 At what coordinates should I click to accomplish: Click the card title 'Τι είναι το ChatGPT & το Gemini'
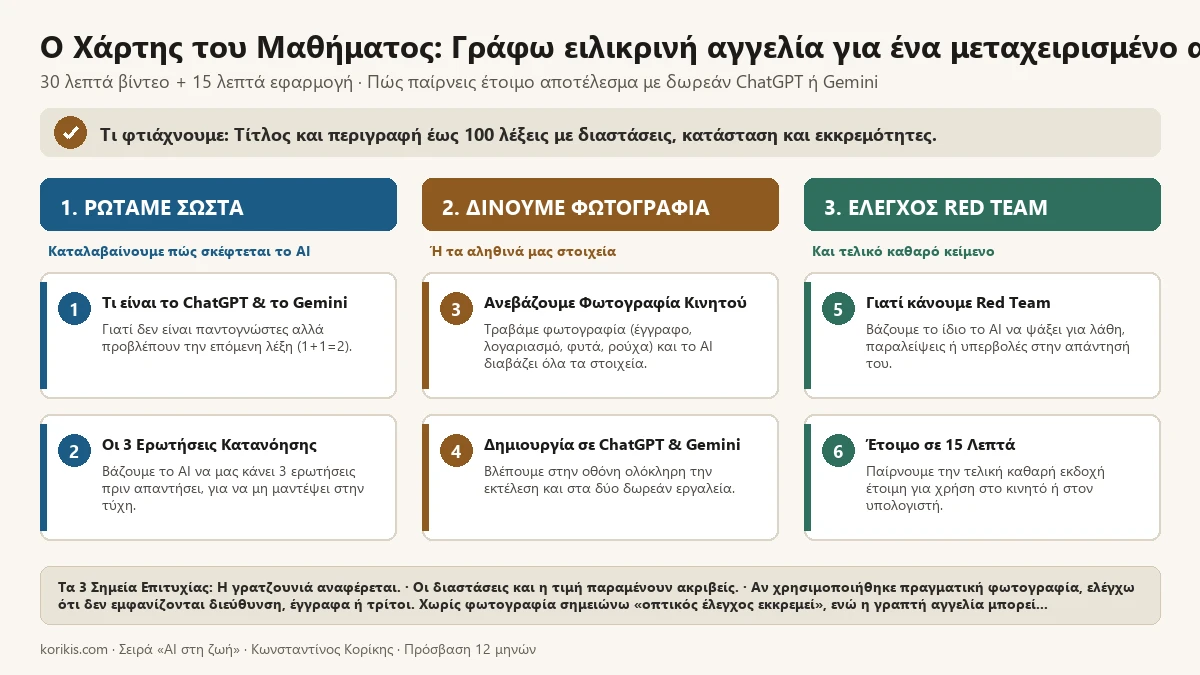click(225, 303)
